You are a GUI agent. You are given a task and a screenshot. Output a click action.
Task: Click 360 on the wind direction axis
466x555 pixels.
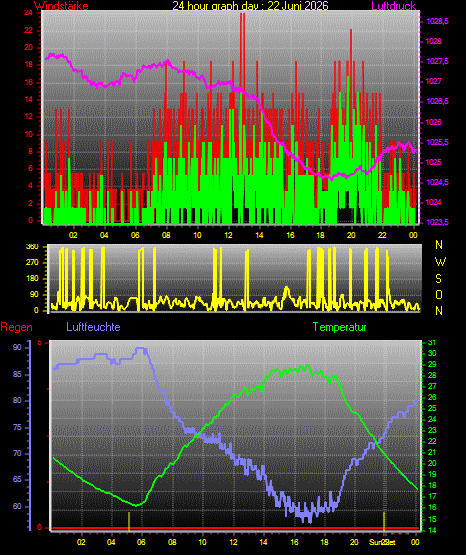pyautogui.click(x=32, y=247)
